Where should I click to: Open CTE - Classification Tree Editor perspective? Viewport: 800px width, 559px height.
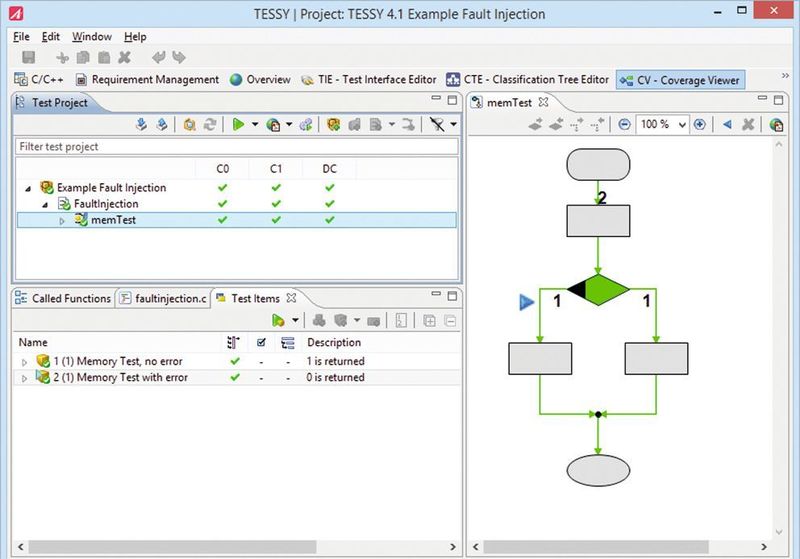pyautogui.click(x=528, y=80)
